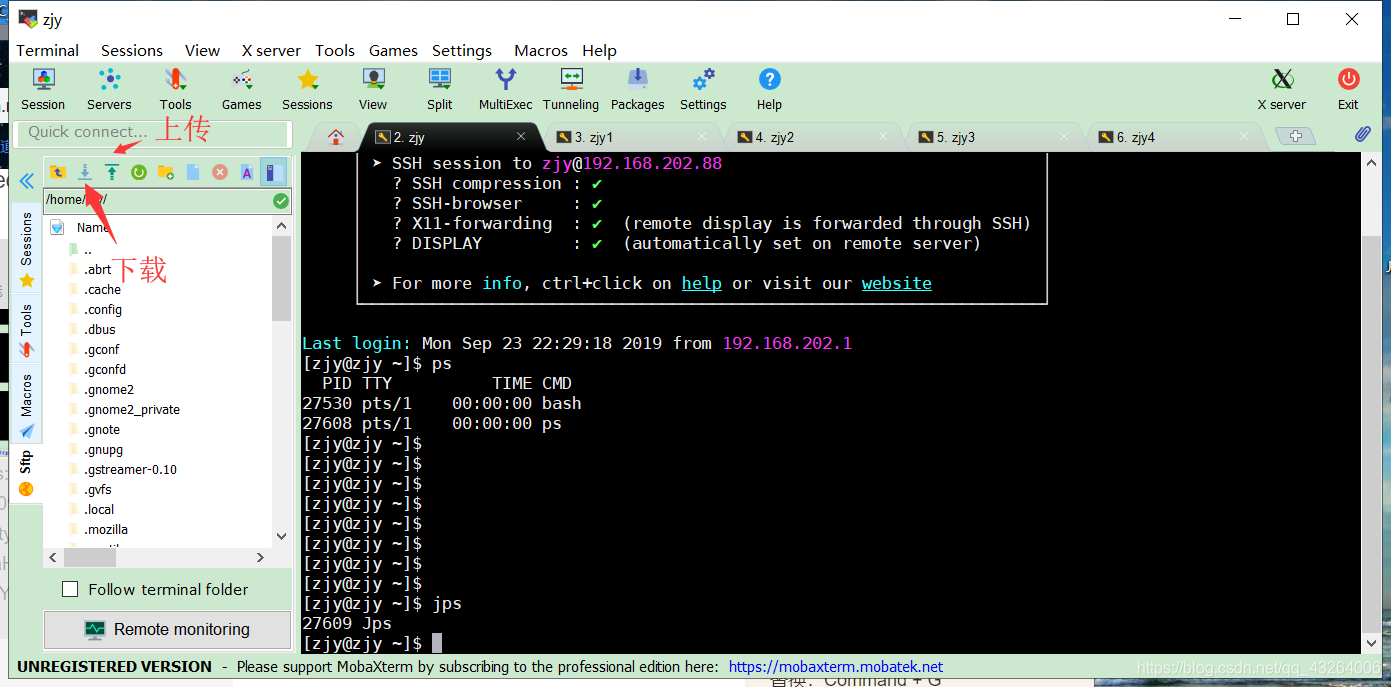
Task: Select the Sessions vertical sidebar tab
Action: click(26, 250)
